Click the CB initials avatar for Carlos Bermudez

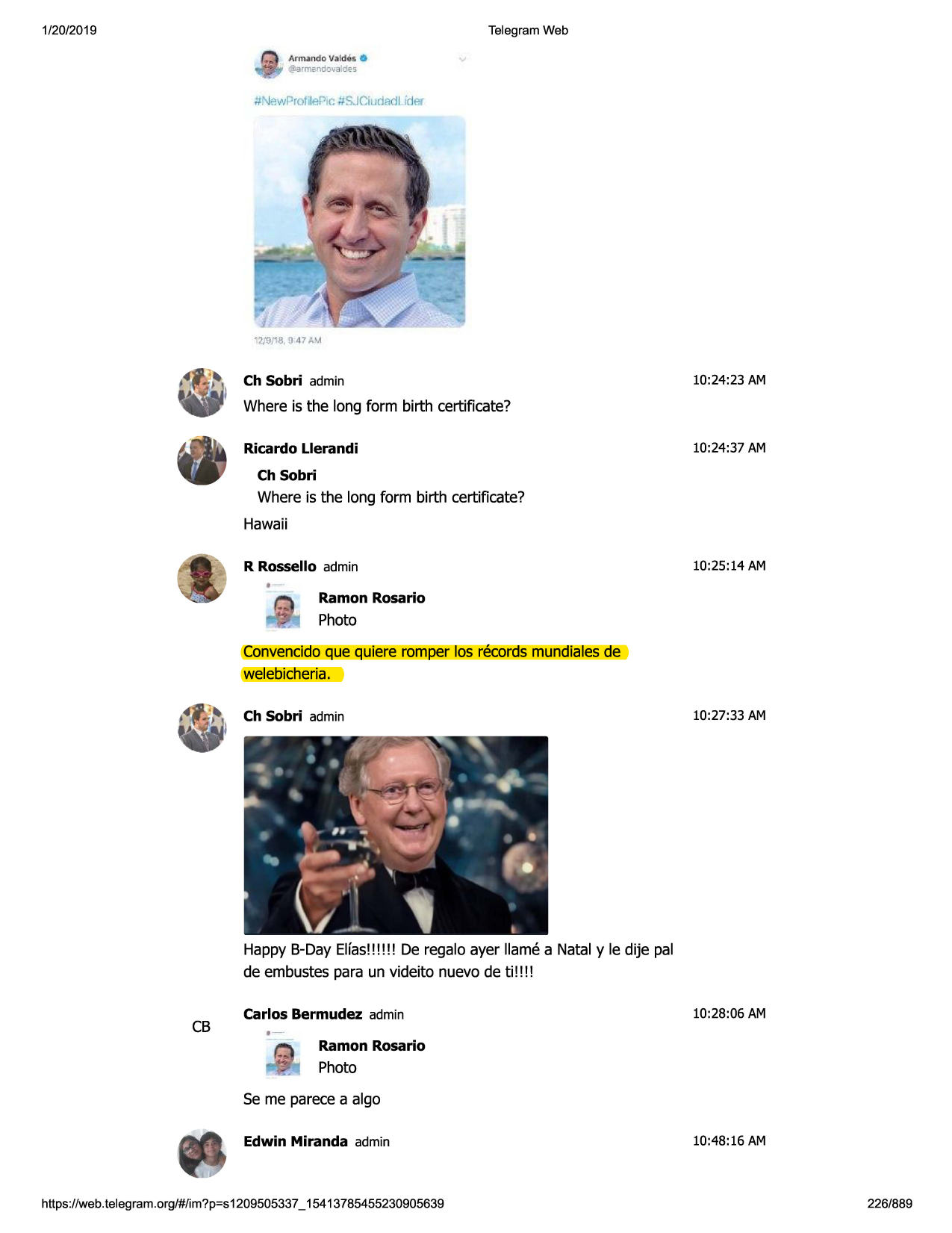pos(202,1026)
